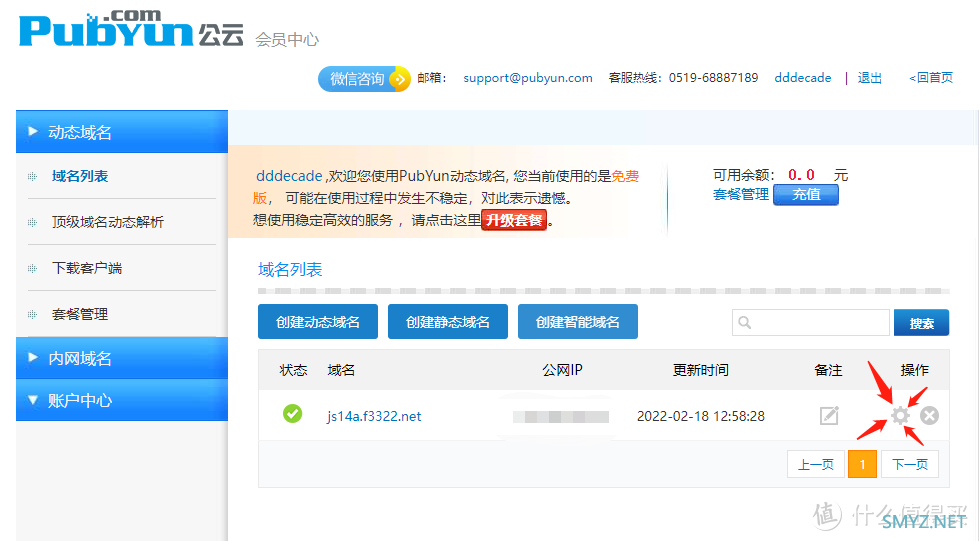Go to previous page with 上一页

816,464
